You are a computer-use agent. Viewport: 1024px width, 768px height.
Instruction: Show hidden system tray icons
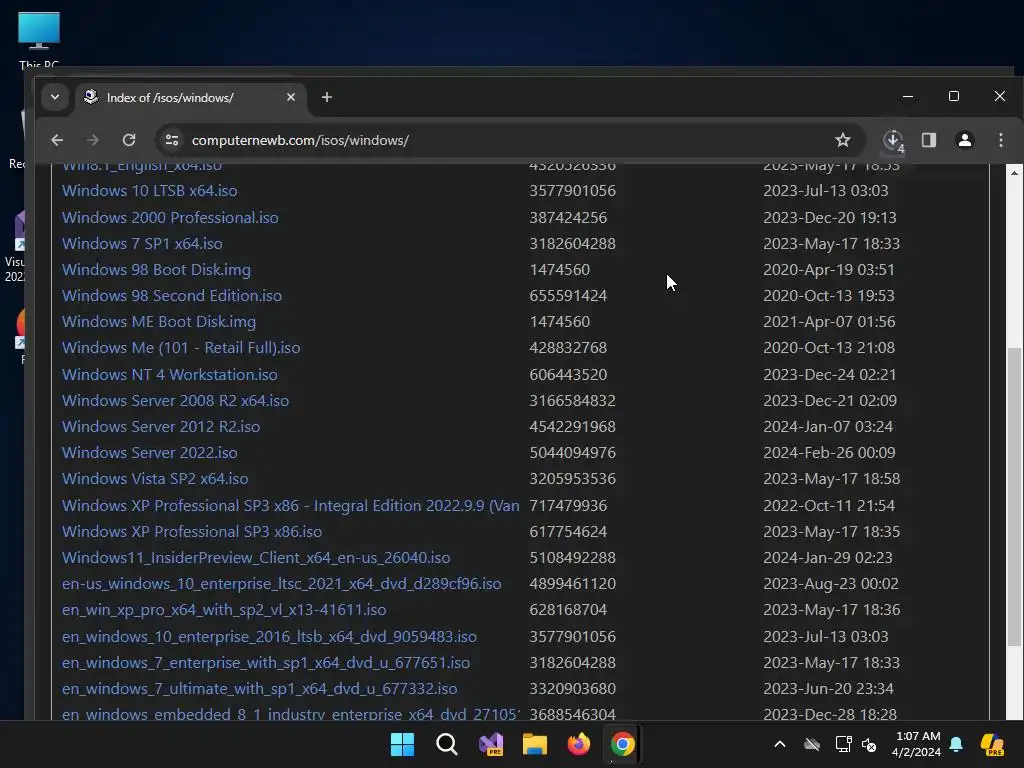780,744
